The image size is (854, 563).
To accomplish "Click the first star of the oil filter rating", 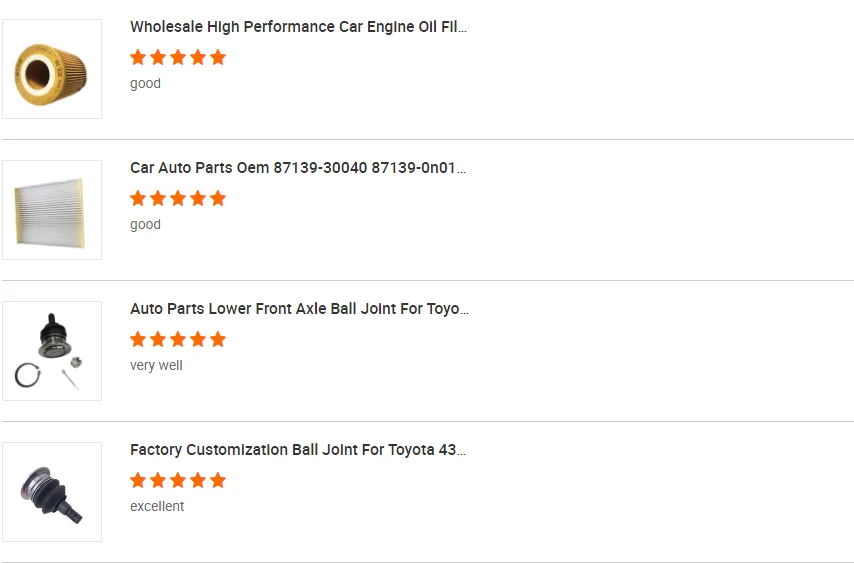I will [x=138, y=57].
